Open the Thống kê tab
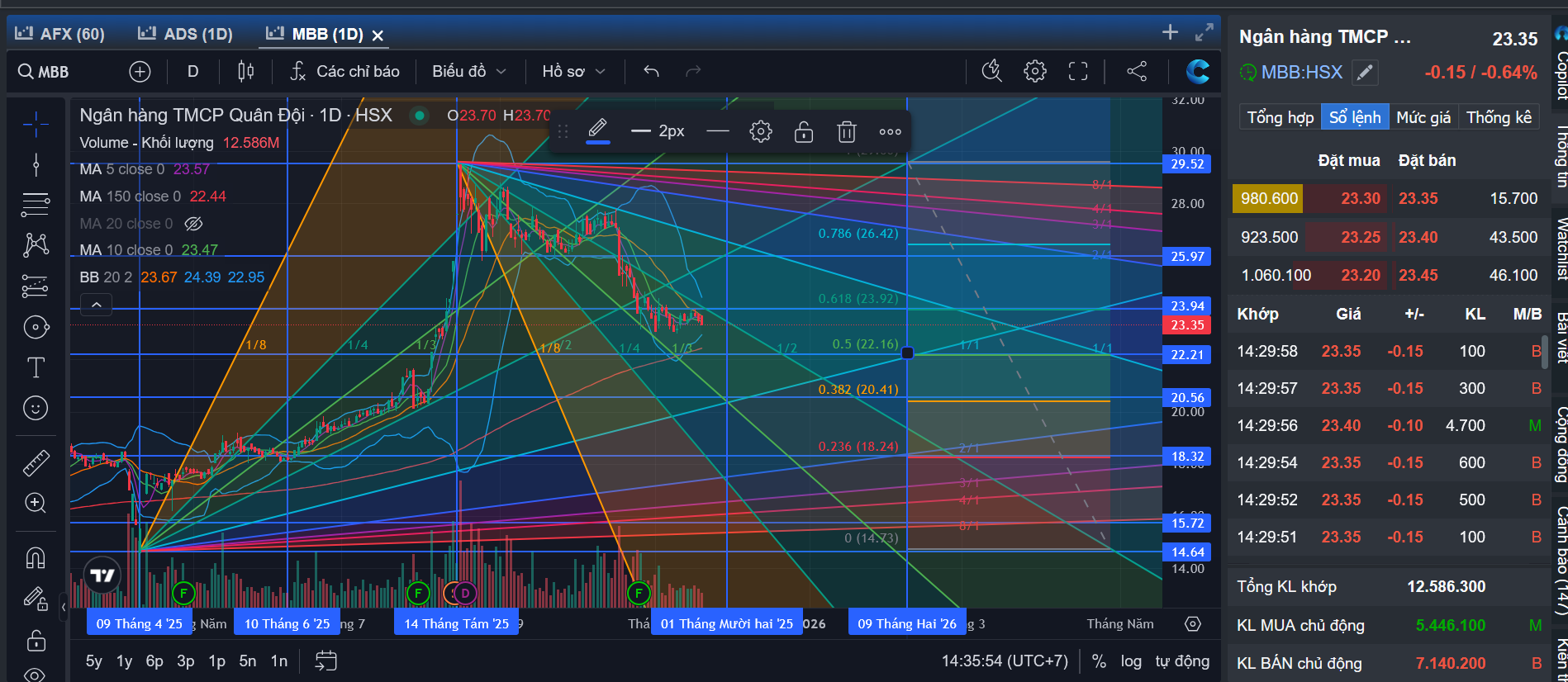The image size is (1568, 682). coord(1499,117)
